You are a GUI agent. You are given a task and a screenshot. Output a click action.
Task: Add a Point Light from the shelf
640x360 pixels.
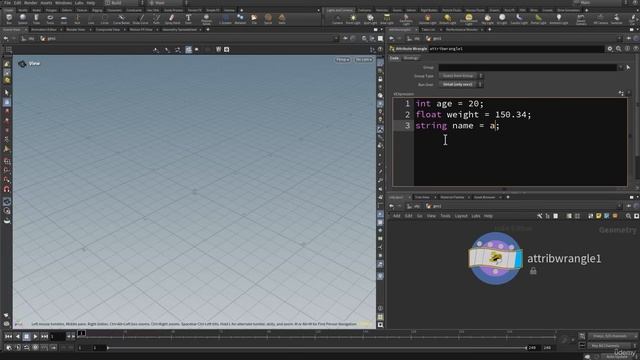(353, 19)
